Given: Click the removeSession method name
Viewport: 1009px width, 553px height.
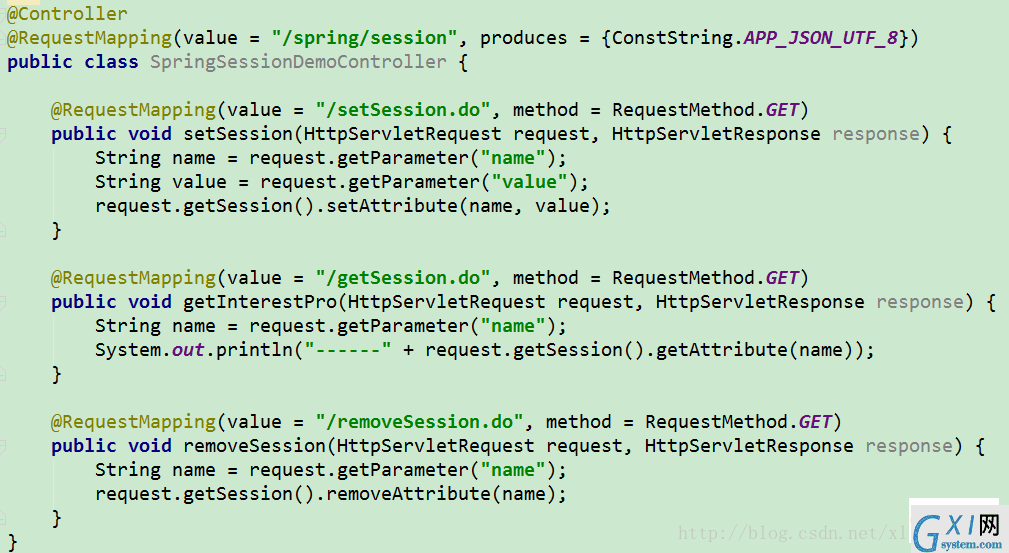Looking at the screenshot, I should point(255,446).
